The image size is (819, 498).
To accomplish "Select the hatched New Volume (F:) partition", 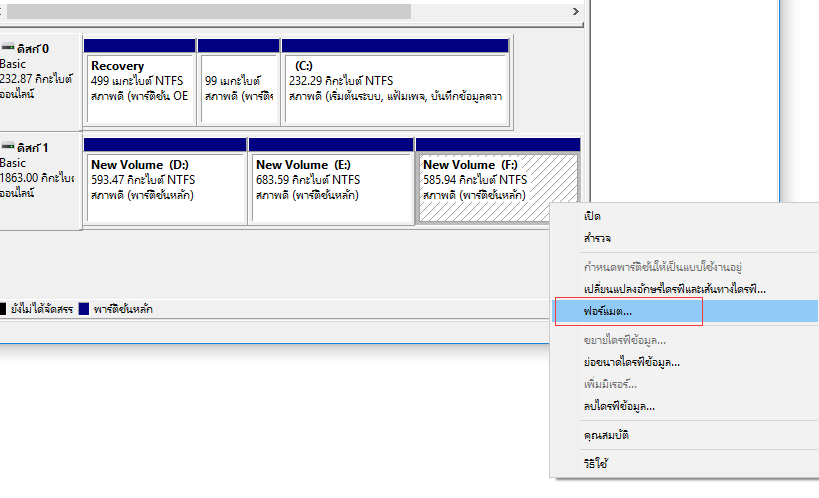I will tap(497, 180).
